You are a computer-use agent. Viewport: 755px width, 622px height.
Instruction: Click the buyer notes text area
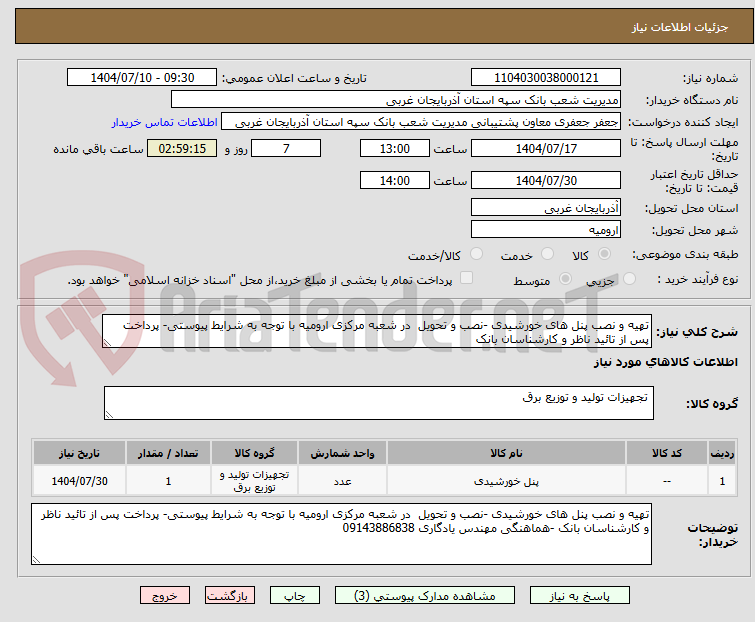[341, 534]
